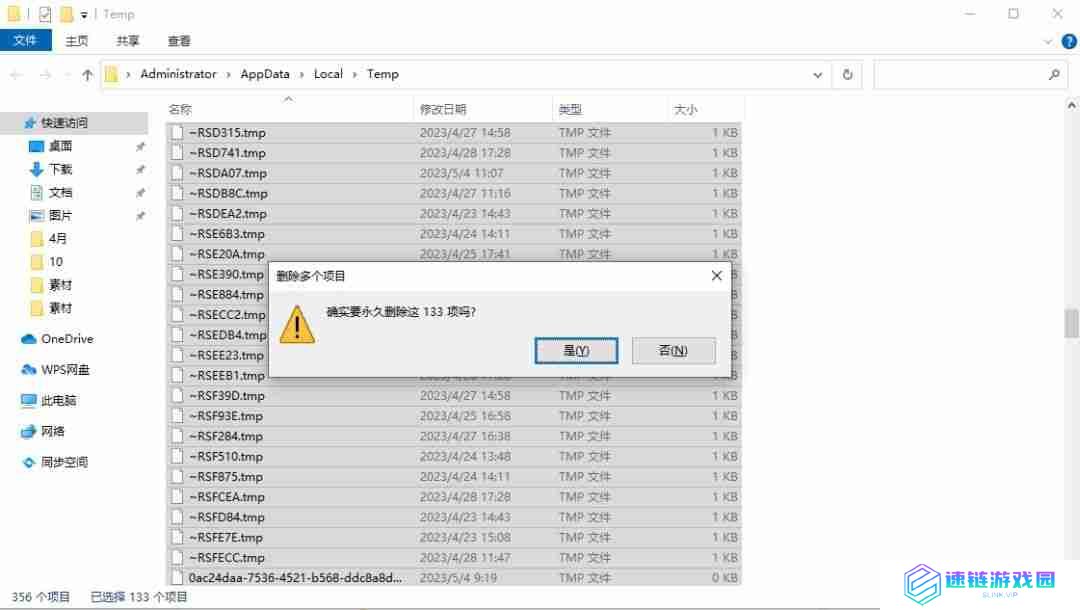The image size is (1080, 610).
Task: Open 图片 in the navigation pane
Action: coord(60,215)
